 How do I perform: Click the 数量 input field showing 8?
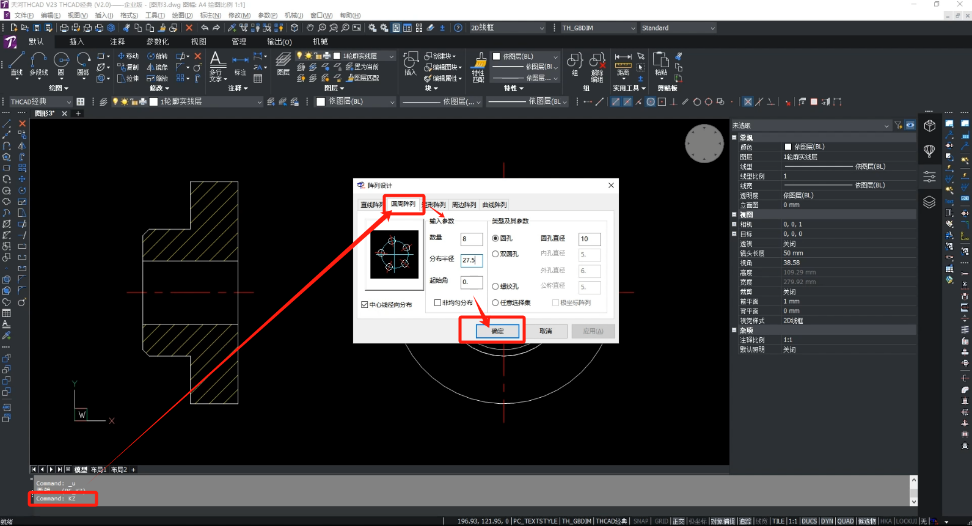click(x=471, y=239)
